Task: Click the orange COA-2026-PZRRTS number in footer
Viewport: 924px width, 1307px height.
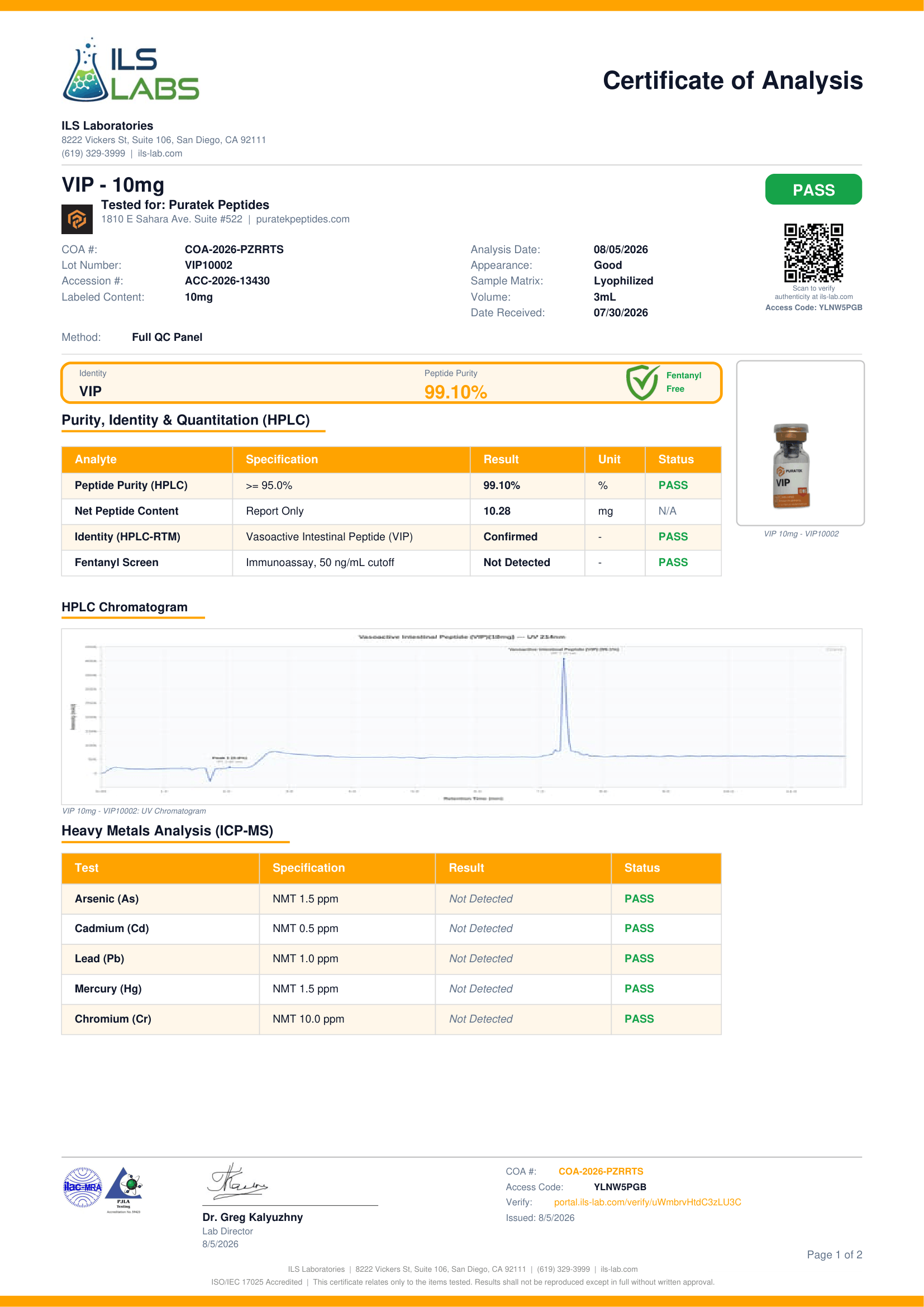Action: (x=601, y=1171)
